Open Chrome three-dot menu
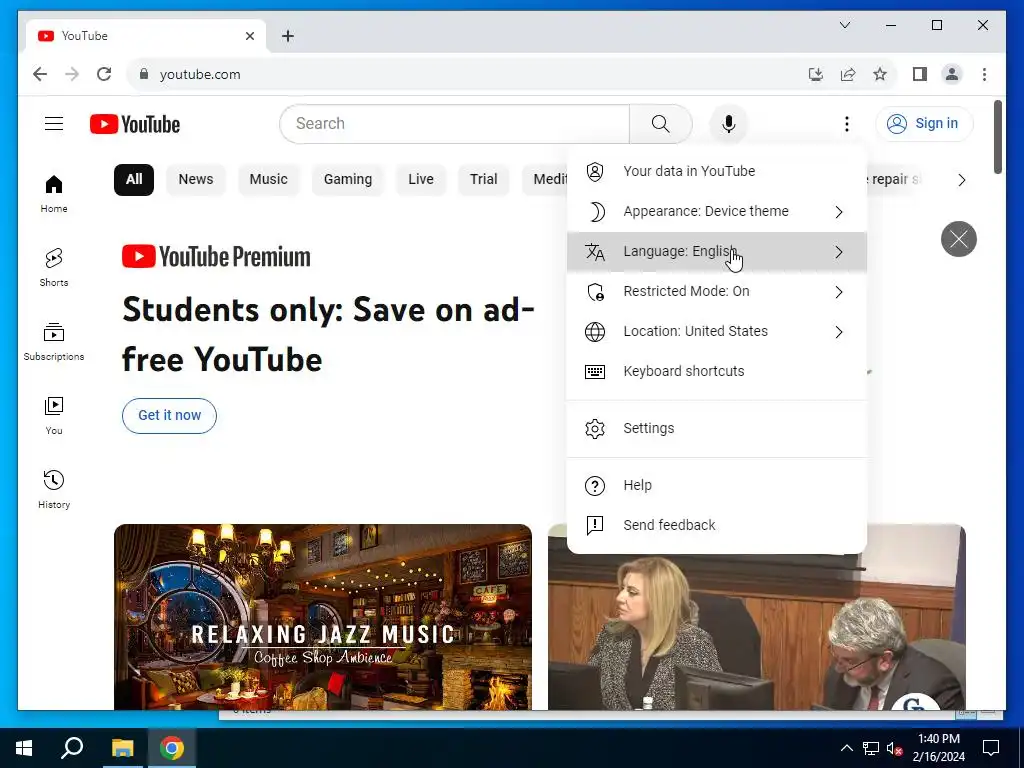1024x768 pixels. click(984, 74)
